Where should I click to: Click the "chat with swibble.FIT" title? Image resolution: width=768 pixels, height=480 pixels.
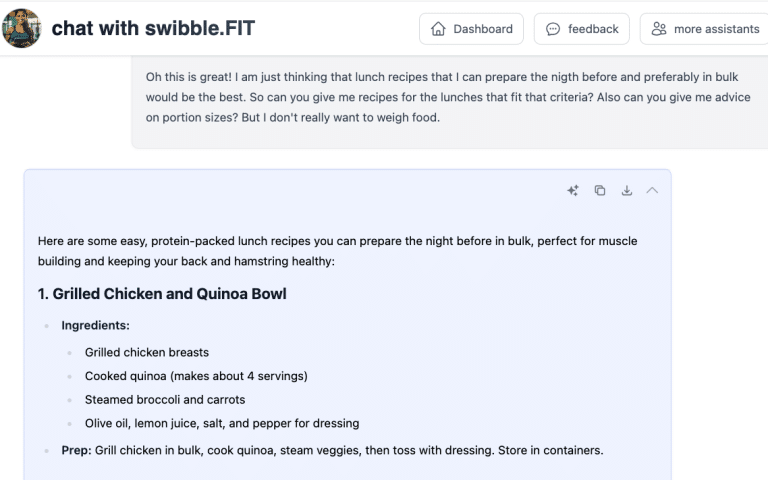point(153,28)
